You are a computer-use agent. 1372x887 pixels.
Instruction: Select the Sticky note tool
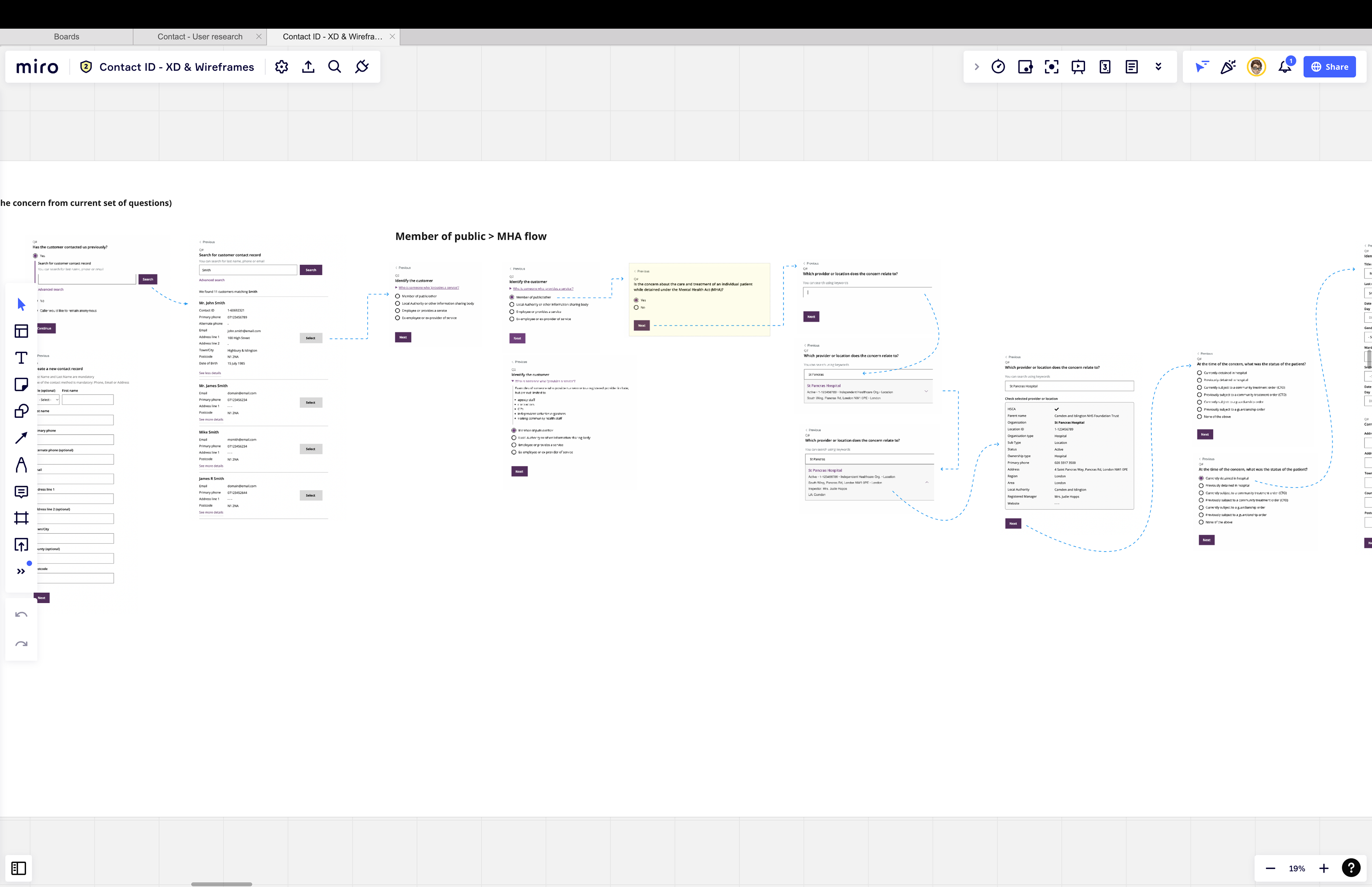(21, 385)
